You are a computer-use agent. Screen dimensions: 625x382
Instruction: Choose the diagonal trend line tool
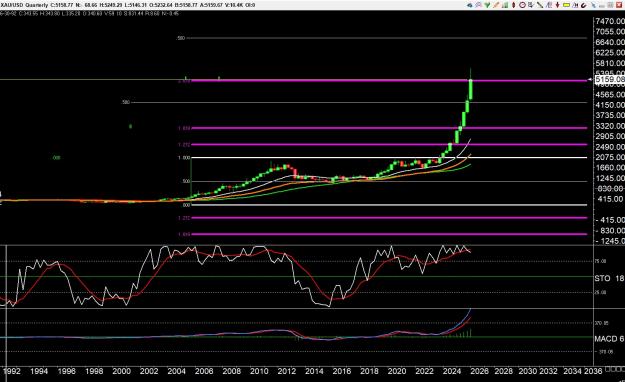(x=540, y=5)
